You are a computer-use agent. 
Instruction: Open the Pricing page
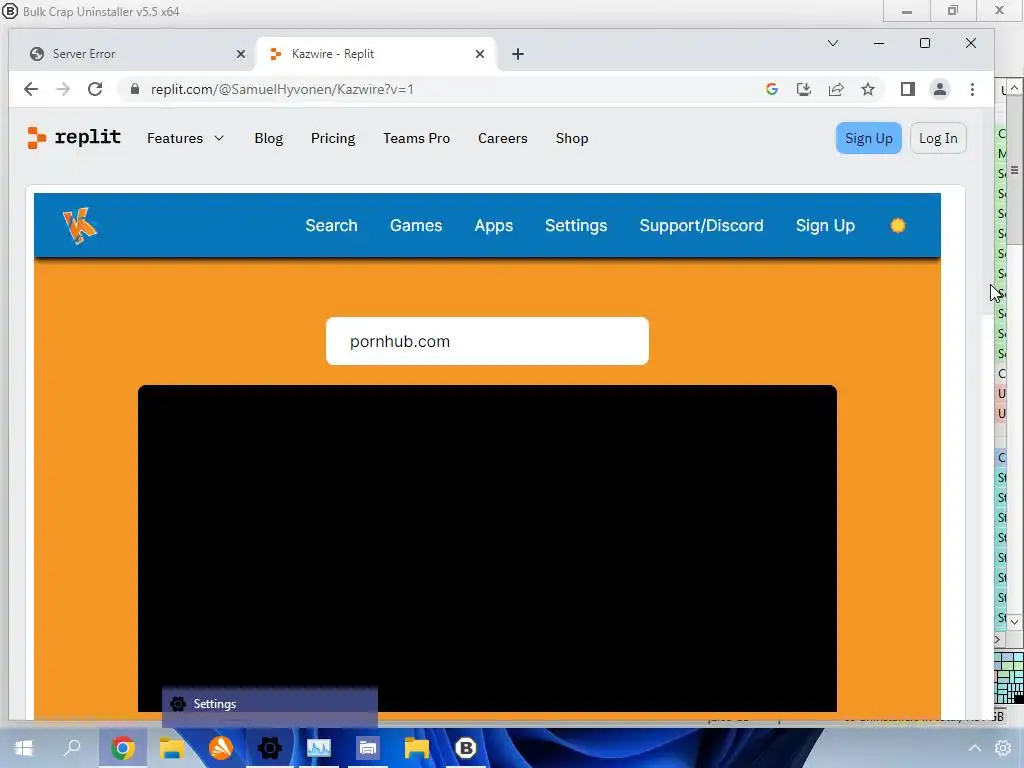(333, 138)
